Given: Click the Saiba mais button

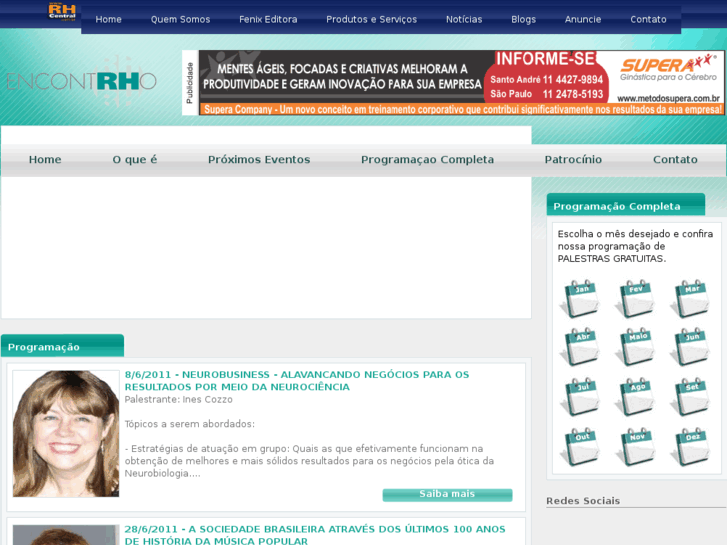Looking at the screenshot, I should (447, 494).
